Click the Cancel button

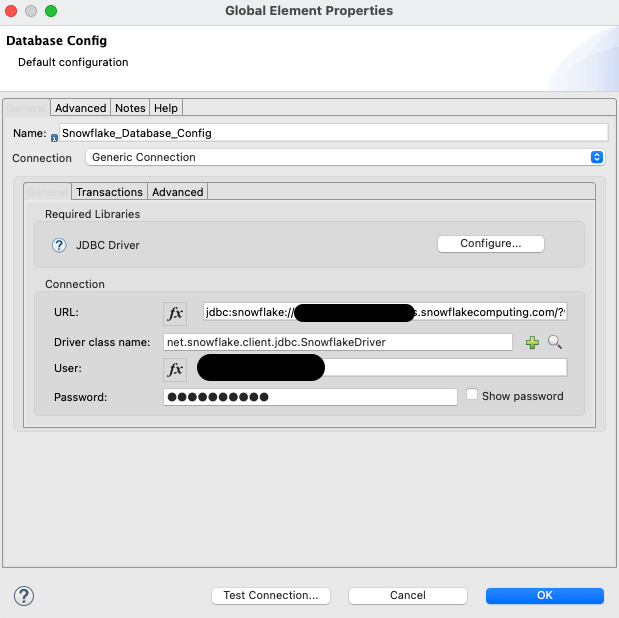point(408,595)
